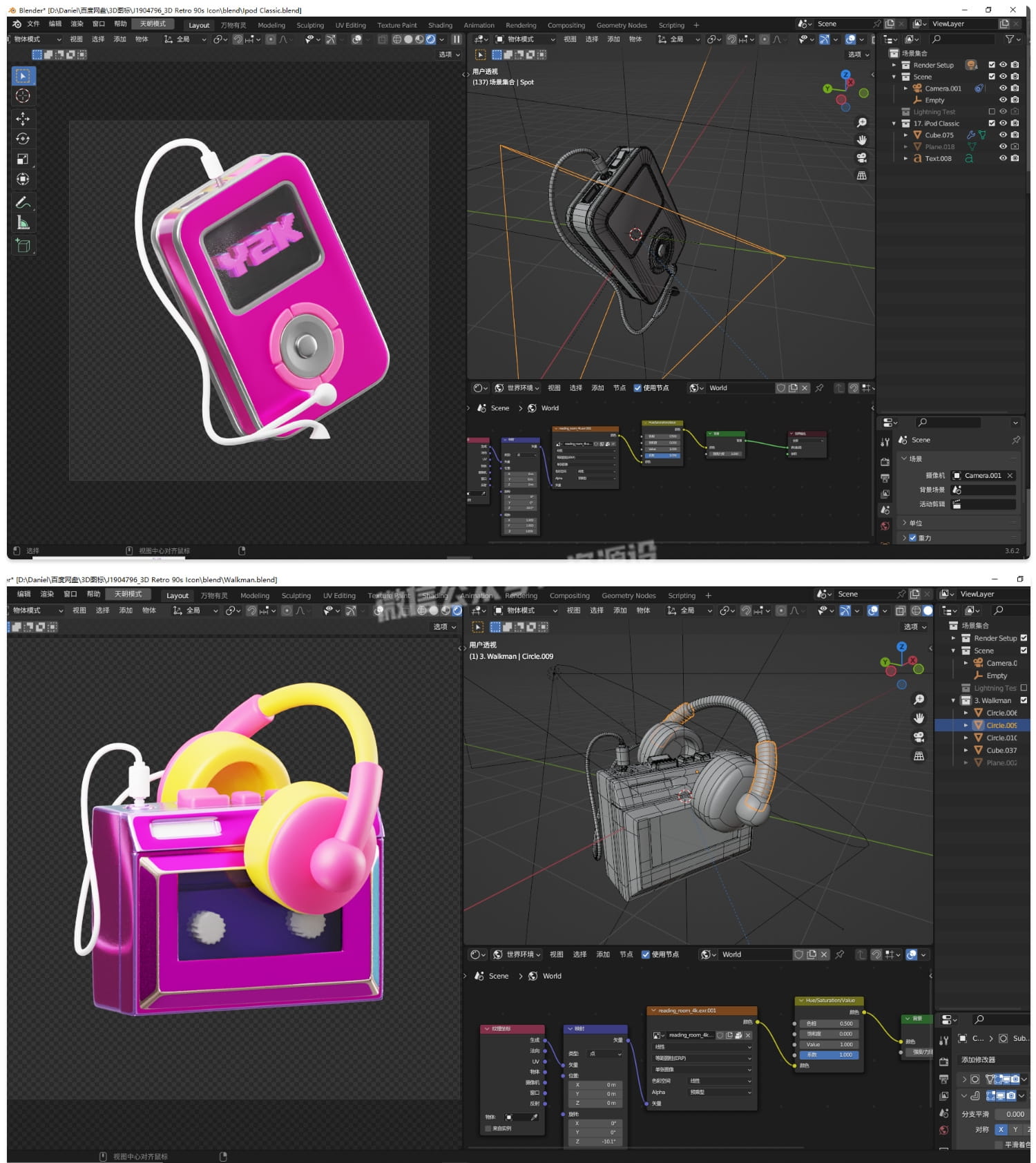
Task: Select the Add Cube tool in iPod window
Action: (23, 245)
